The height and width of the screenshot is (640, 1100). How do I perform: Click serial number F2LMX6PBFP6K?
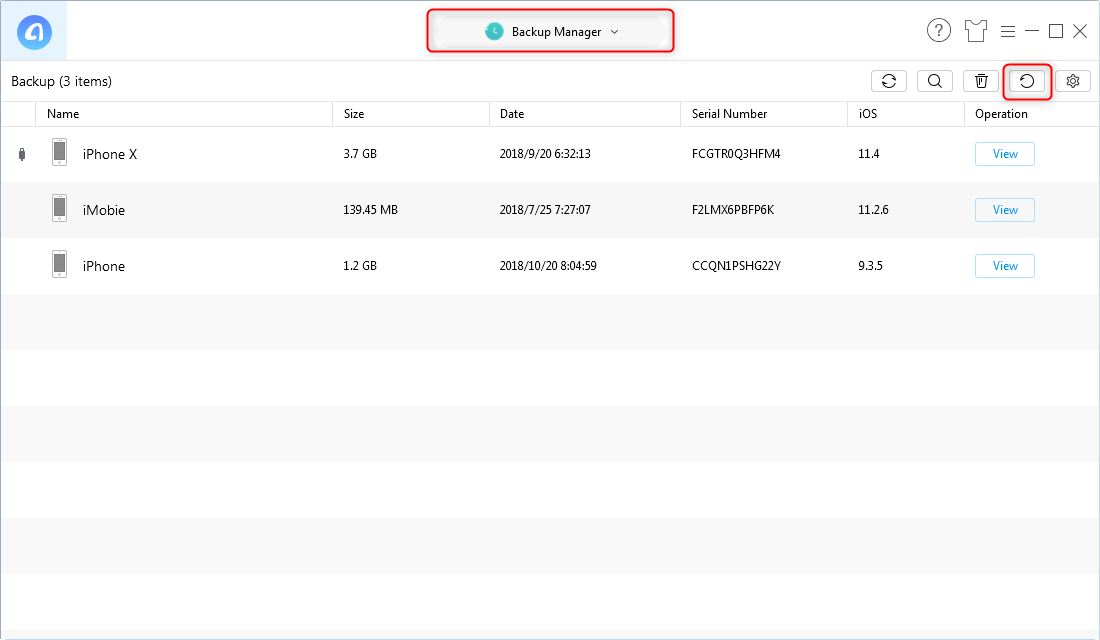click(x=733, y=210)
